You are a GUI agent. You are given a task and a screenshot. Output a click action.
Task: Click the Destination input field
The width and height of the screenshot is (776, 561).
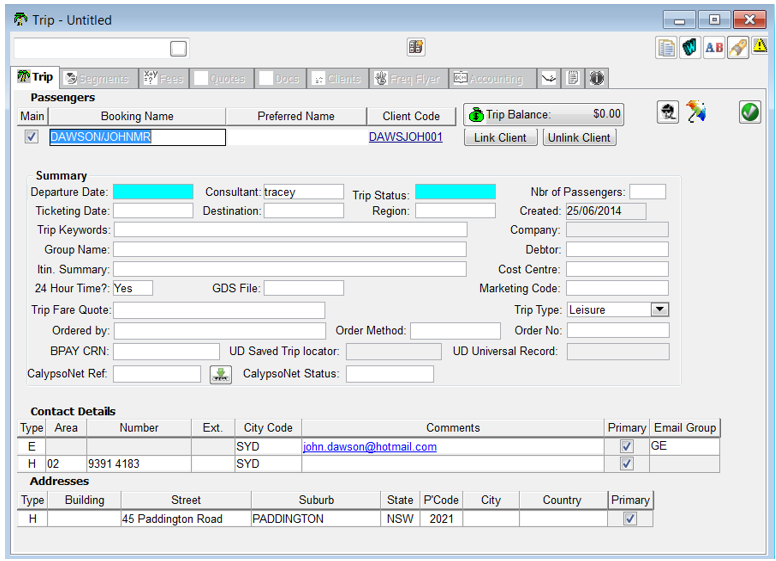(303, 211)
